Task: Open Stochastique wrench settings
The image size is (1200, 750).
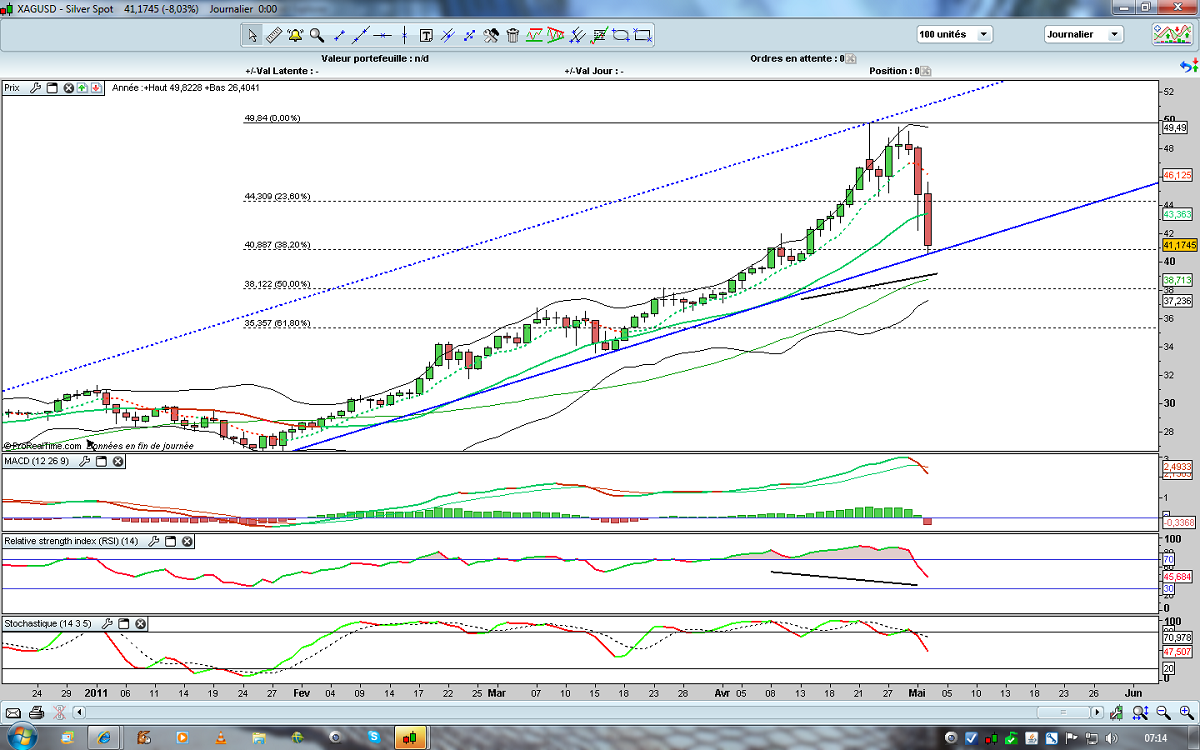Action: point(108,623)
